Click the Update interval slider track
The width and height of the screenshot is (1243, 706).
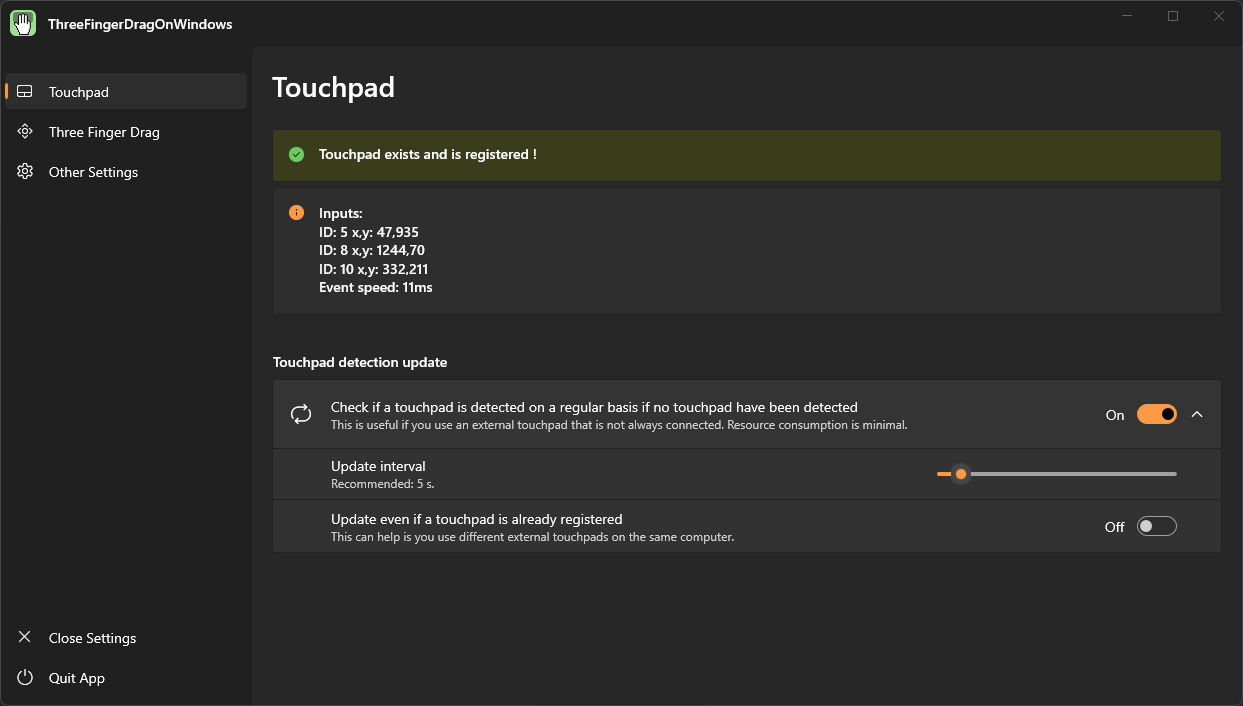[x=1060, y=474]
